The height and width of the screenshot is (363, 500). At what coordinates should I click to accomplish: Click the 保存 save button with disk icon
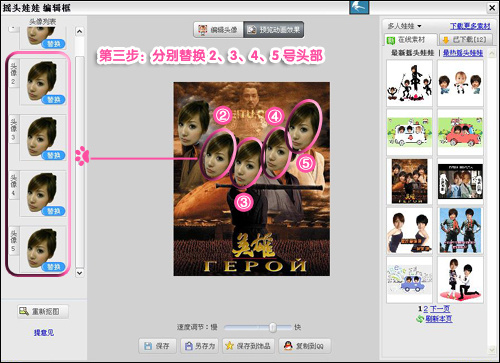157,346
